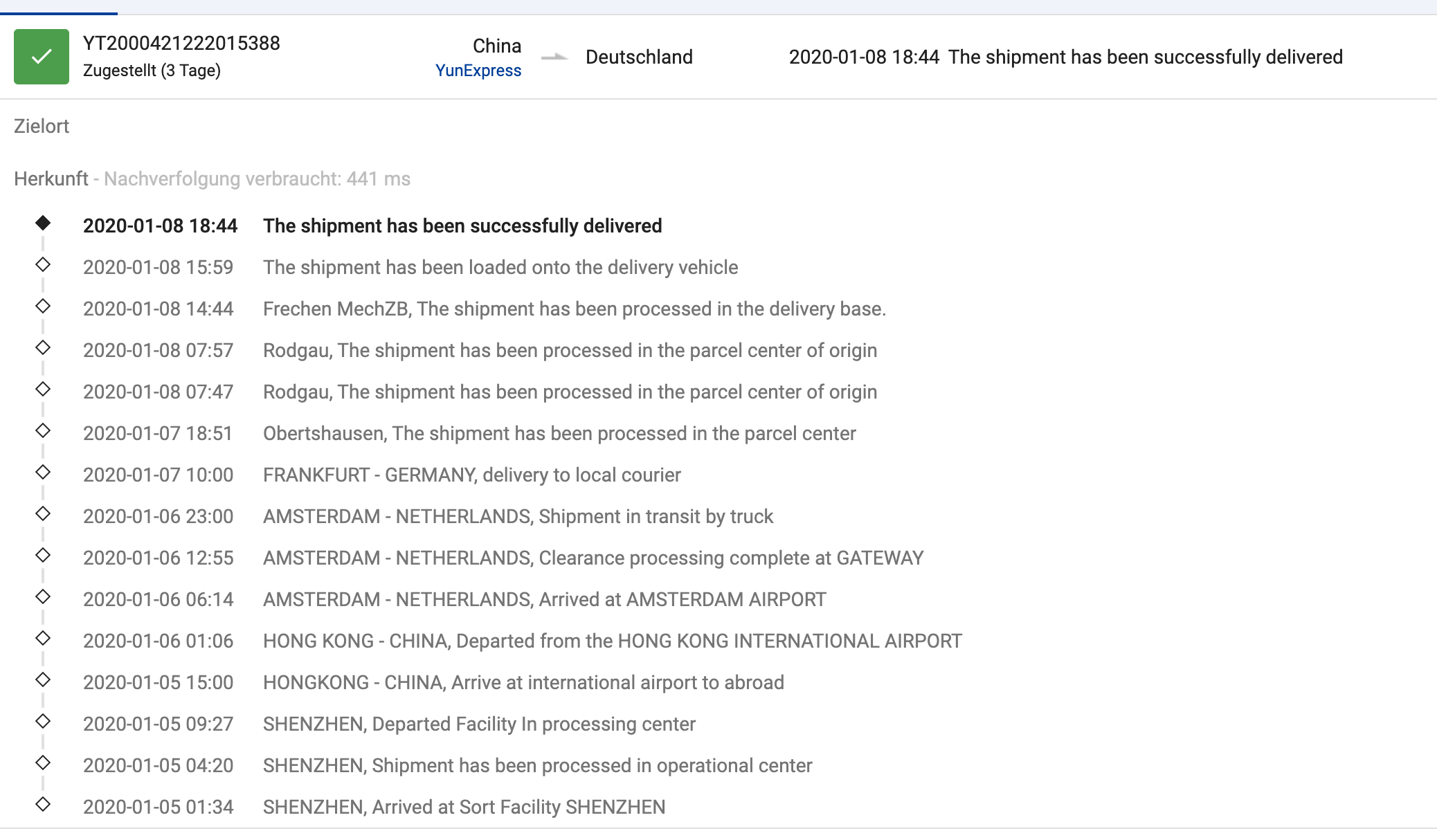Click the diamond marker beside Frechen MechZB event
The height and width of the screenshot is (840, 1437).
[x=43, y=306]
